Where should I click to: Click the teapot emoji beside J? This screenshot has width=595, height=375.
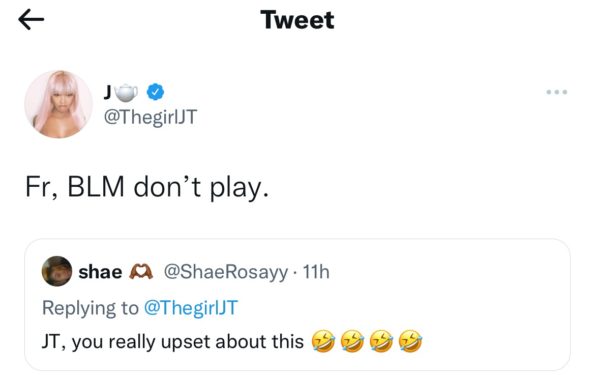point(126,93)
